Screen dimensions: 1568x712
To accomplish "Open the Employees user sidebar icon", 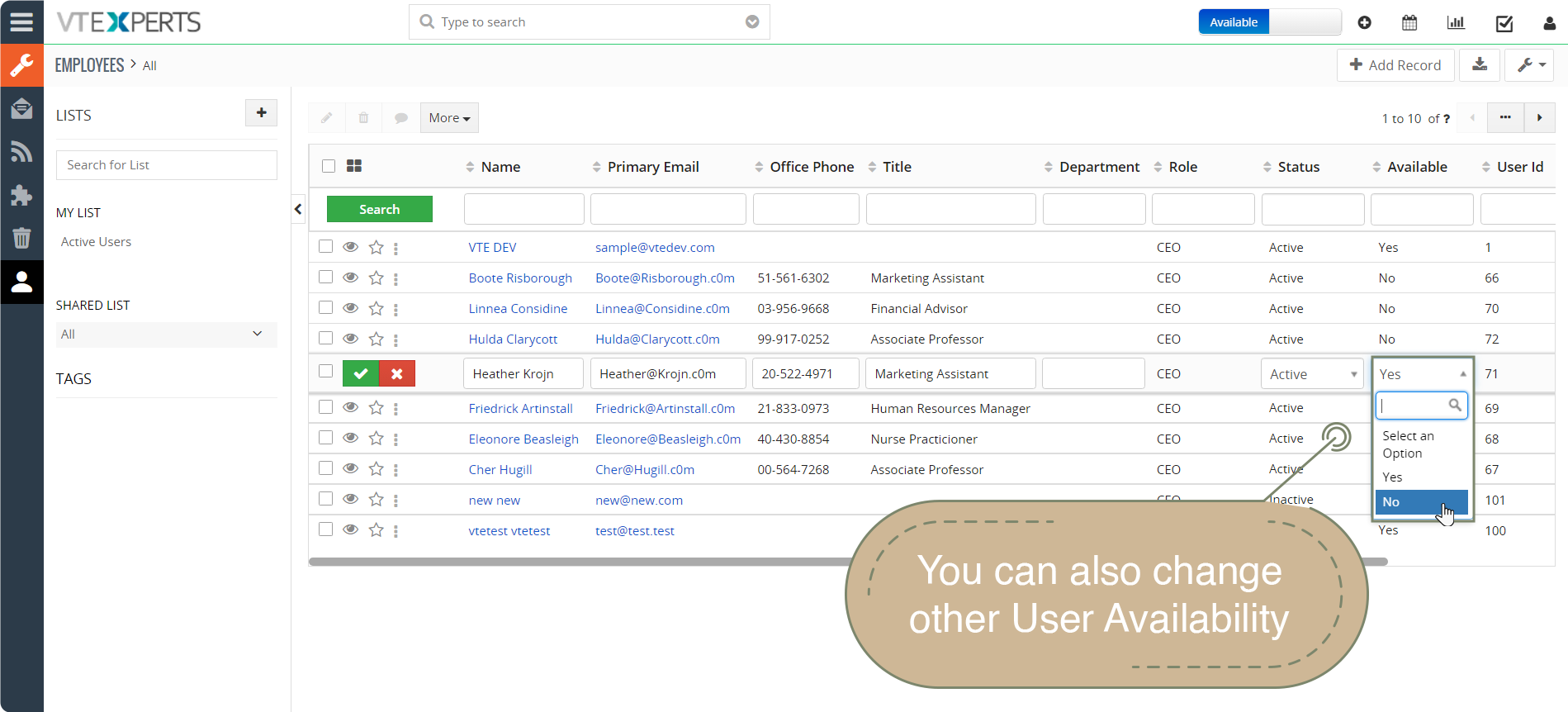I will 21,282.
